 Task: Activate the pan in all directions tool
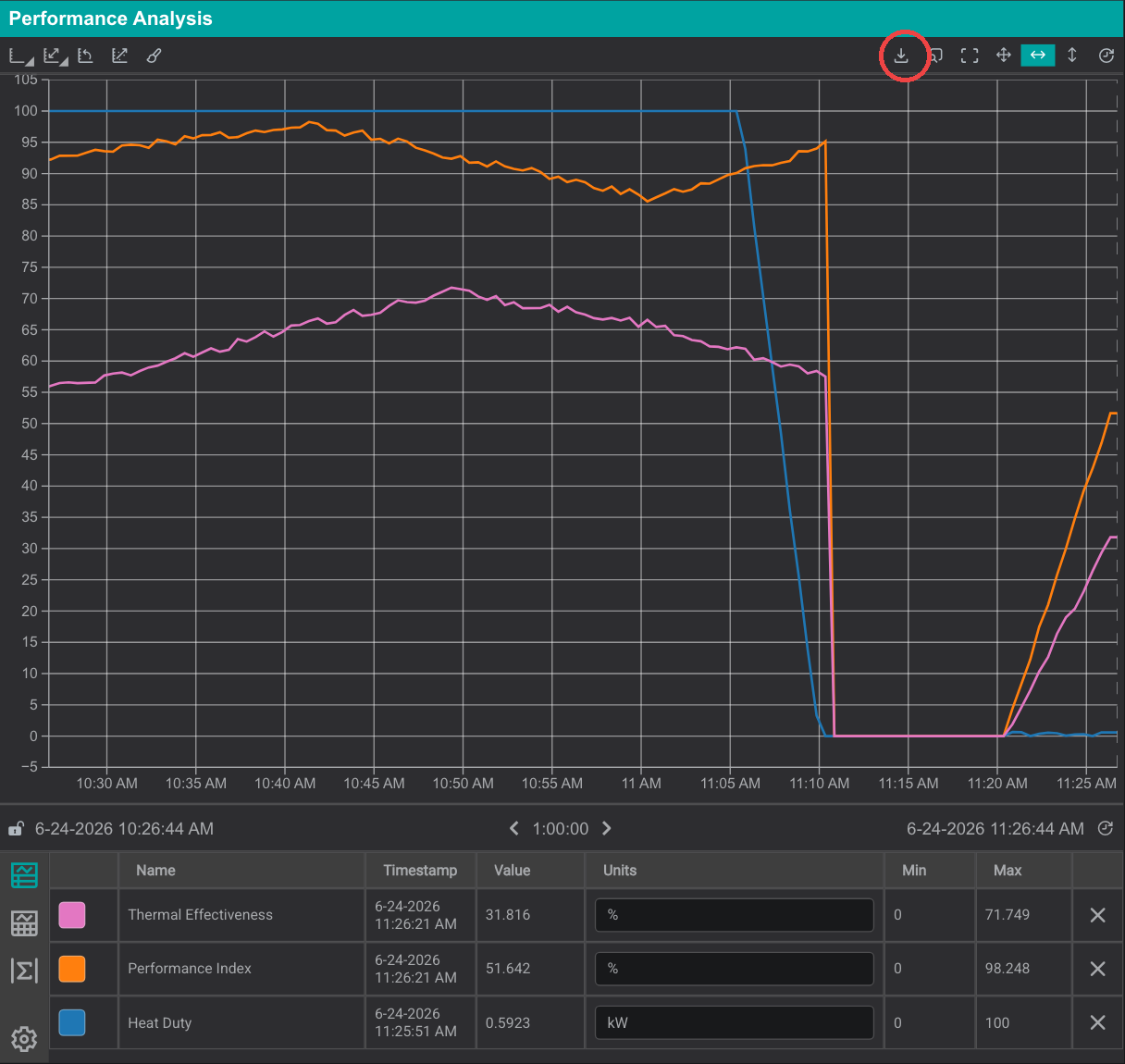coord(1003,56)
